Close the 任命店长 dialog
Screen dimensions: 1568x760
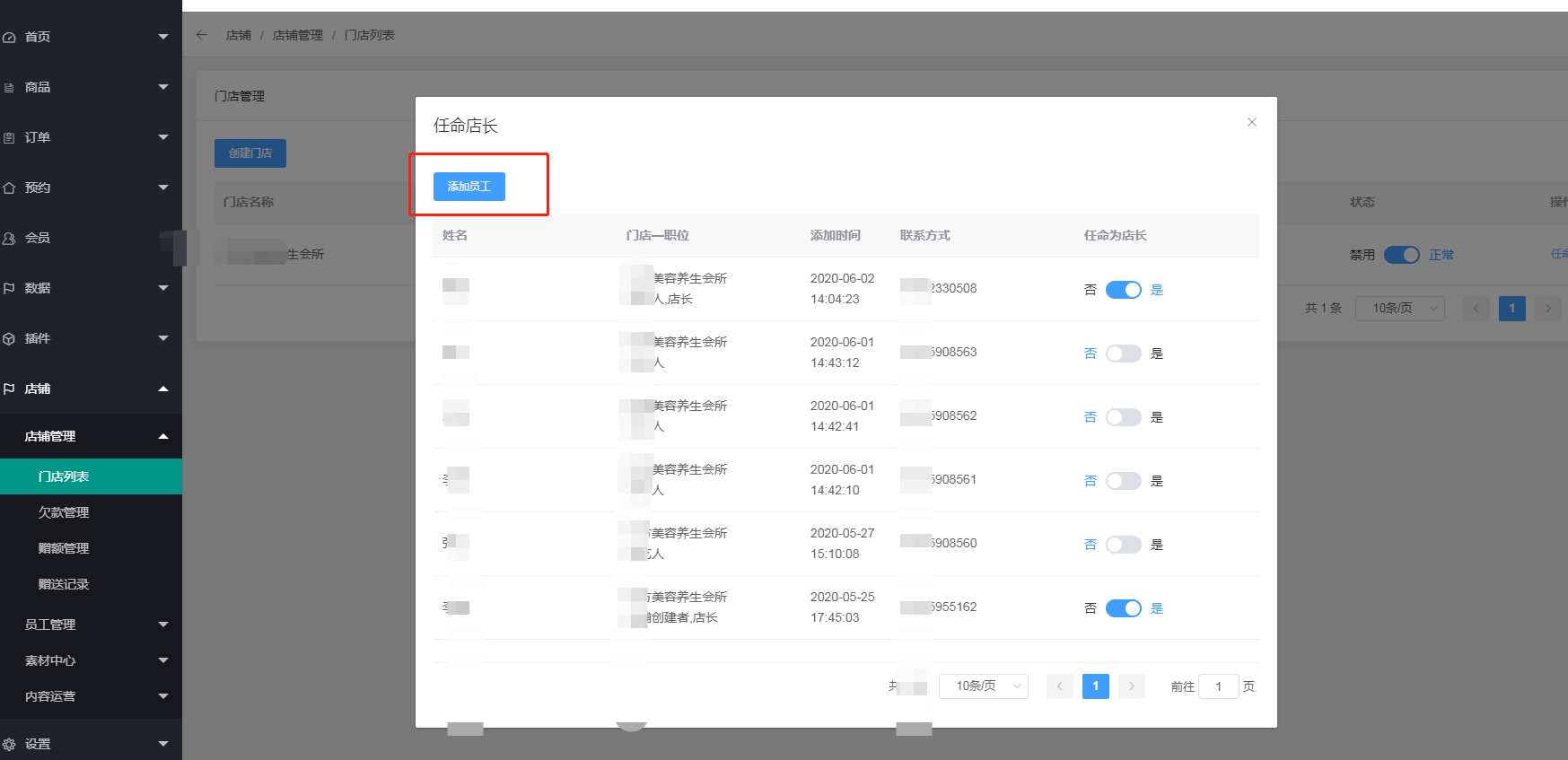click(x=1252, y=122)
